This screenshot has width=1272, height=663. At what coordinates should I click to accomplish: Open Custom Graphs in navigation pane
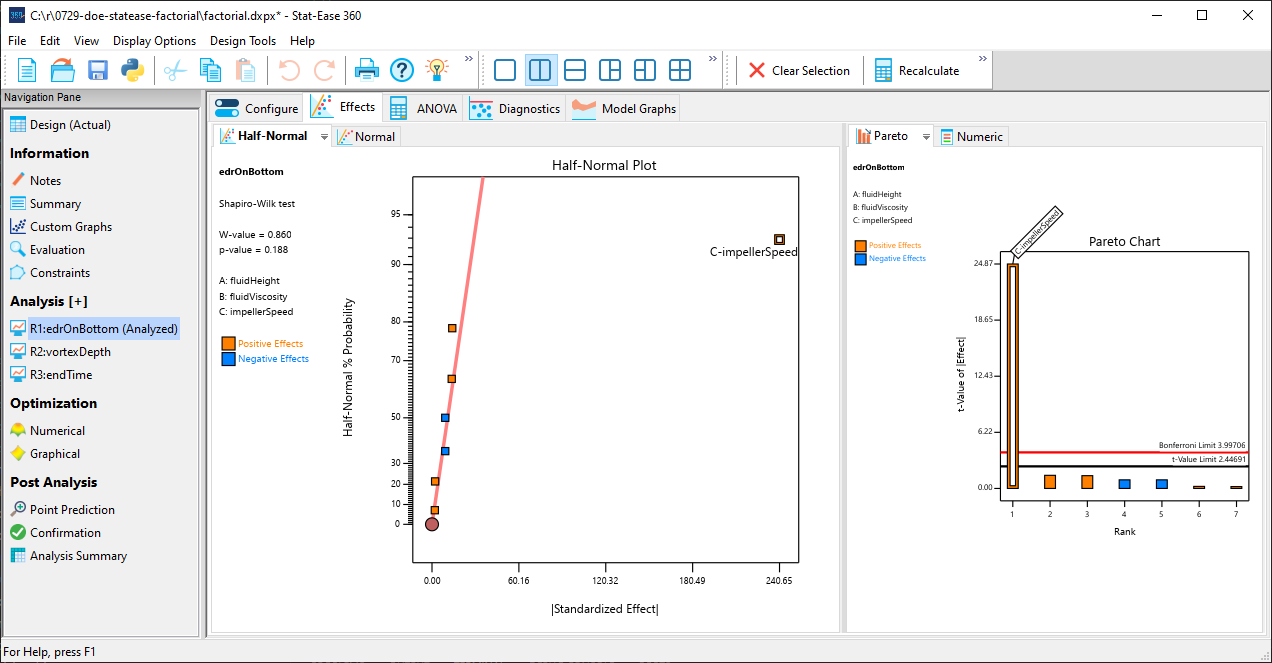click(x=61, y=227)
